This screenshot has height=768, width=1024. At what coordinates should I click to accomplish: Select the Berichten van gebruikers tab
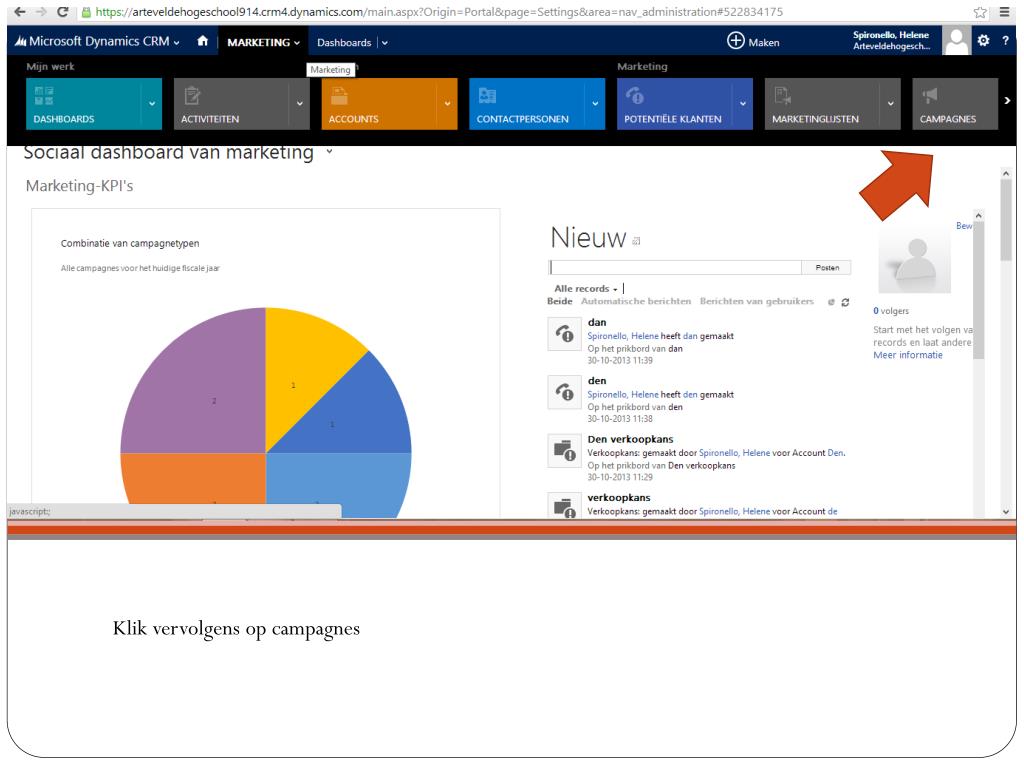(756, 301)
